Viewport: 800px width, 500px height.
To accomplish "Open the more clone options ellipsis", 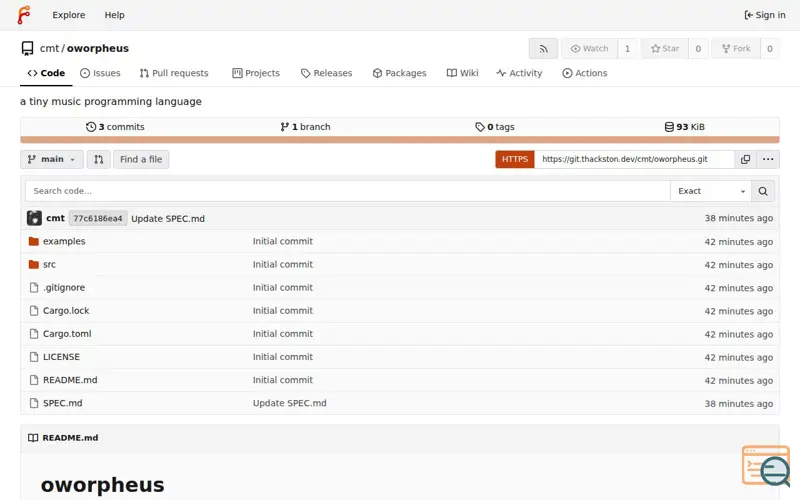I will coord(768,159).
